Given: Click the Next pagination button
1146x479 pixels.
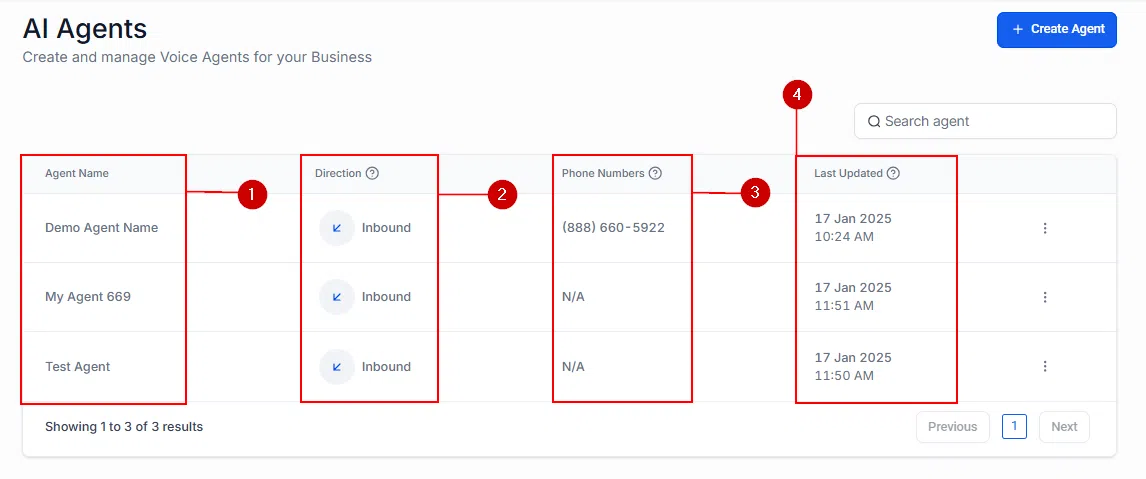Looking at the screenshot, I should click(1064, 427).
